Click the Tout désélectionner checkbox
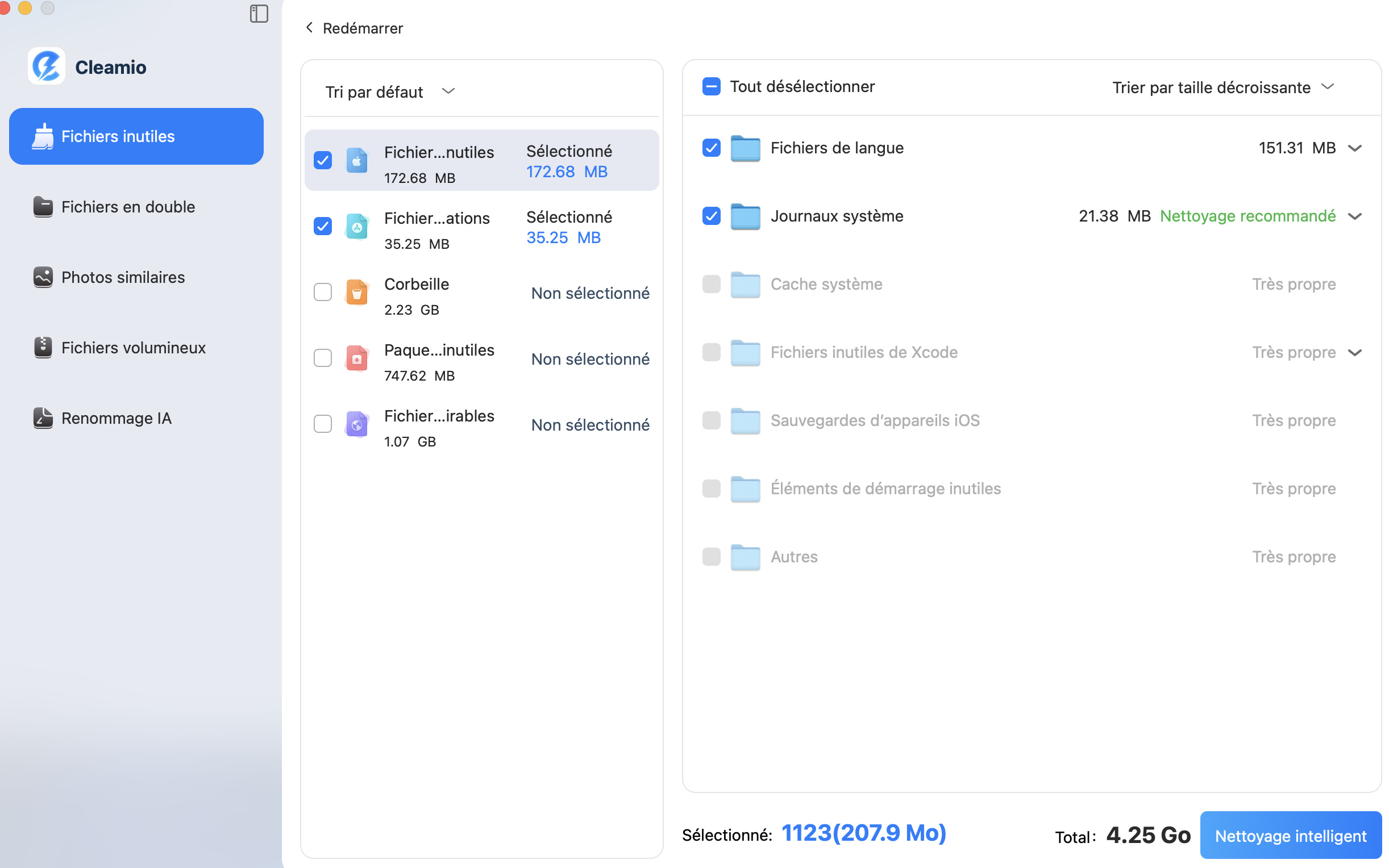1389x868 pixels. click(x=711, y=87)
